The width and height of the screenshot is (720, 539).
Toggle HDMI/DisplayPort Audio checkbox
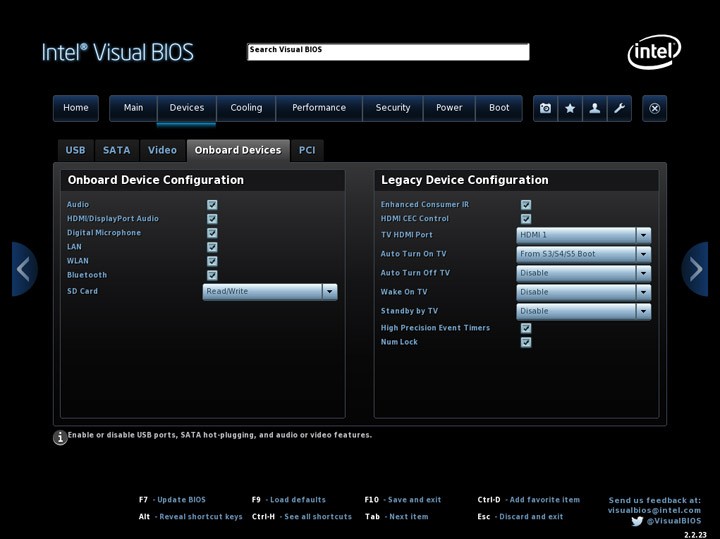click(212, 219)
